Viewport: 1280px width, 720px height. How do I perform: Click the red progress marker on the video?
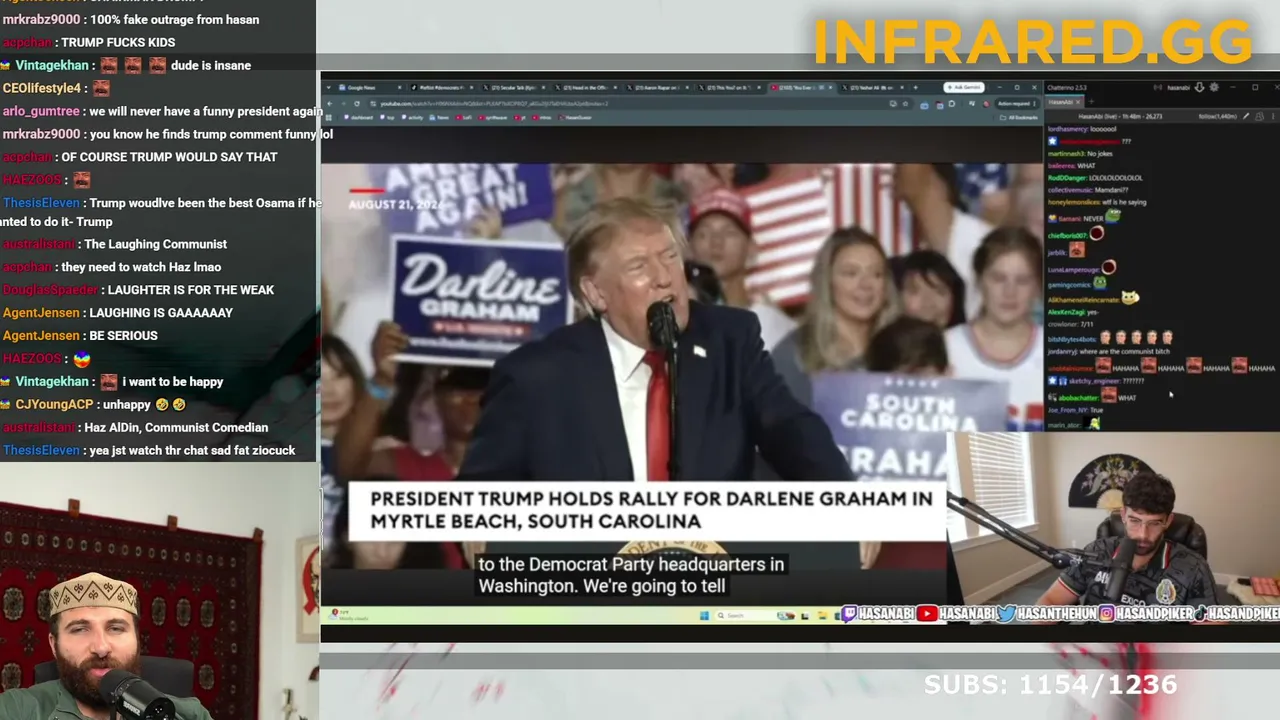click(x=366, y=190)
